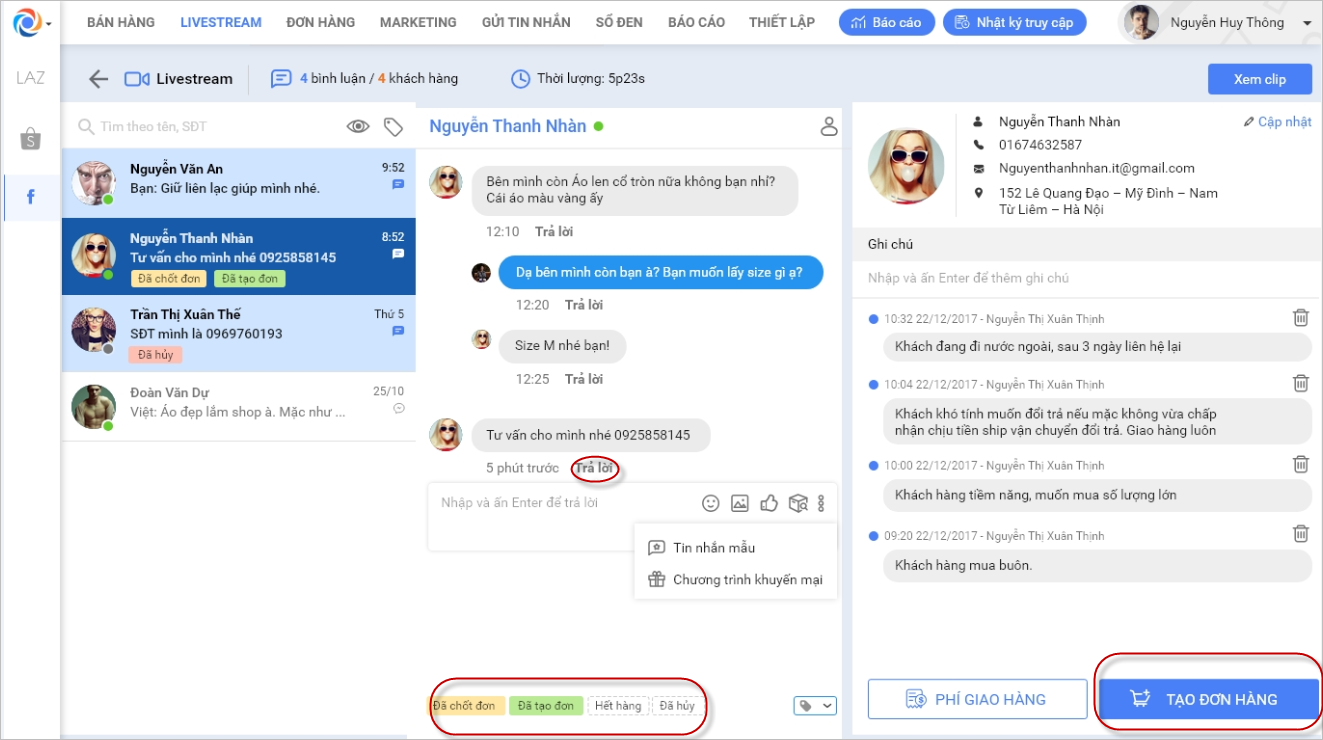Image resolution: width=1323 pixels, height=740 pixels.
Task: Open the Facebook channel in left sidebar
Action: click(x=30, y=197)
